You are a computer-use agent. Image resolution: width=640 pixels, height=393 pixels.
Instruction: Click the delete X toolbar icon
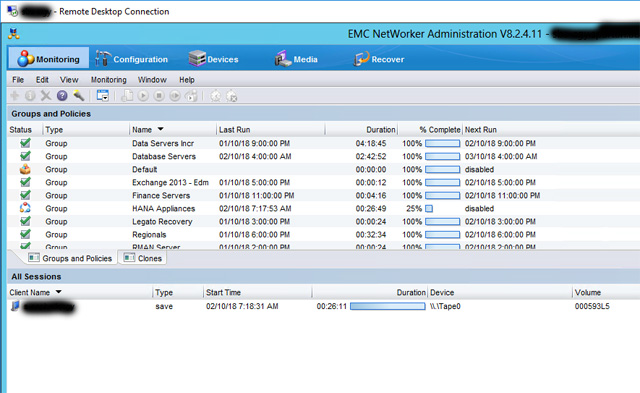pyautogui.click(x=46, y=96)
